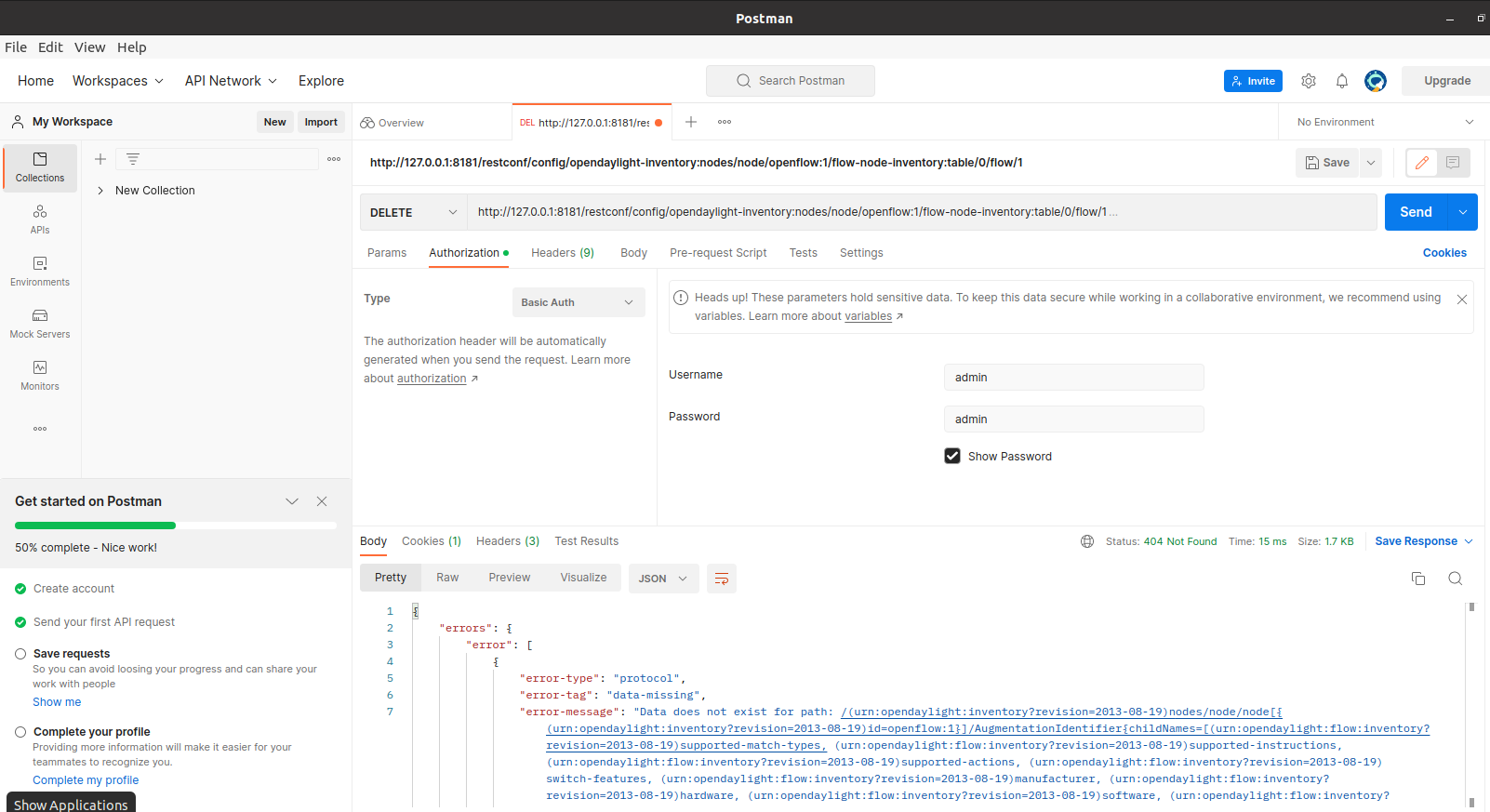The height and width of the screenshot is (812, 1490).
Task: Switch to the Headers (9) request tab
Action: coord(562,253)
